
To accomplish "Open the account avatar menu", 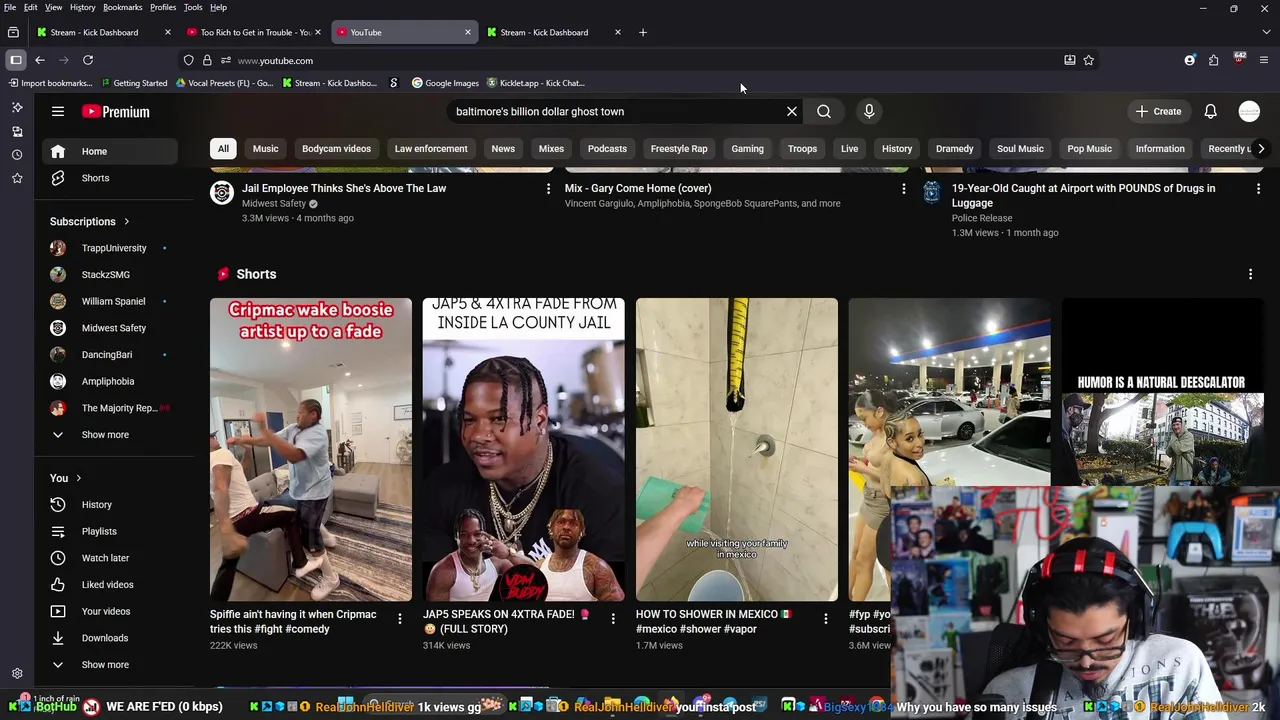I will point(1249,111).
